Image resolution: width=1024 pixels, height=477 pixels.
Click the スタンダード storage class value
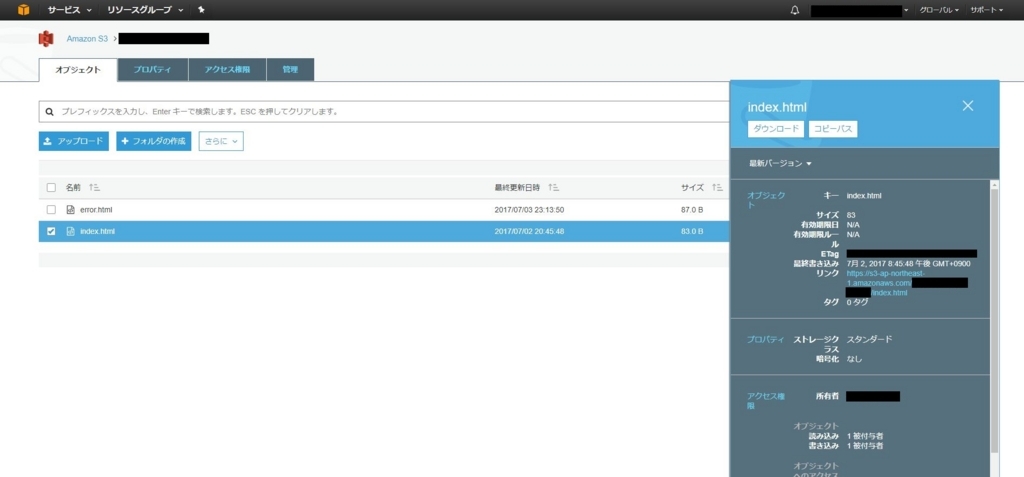869,339
